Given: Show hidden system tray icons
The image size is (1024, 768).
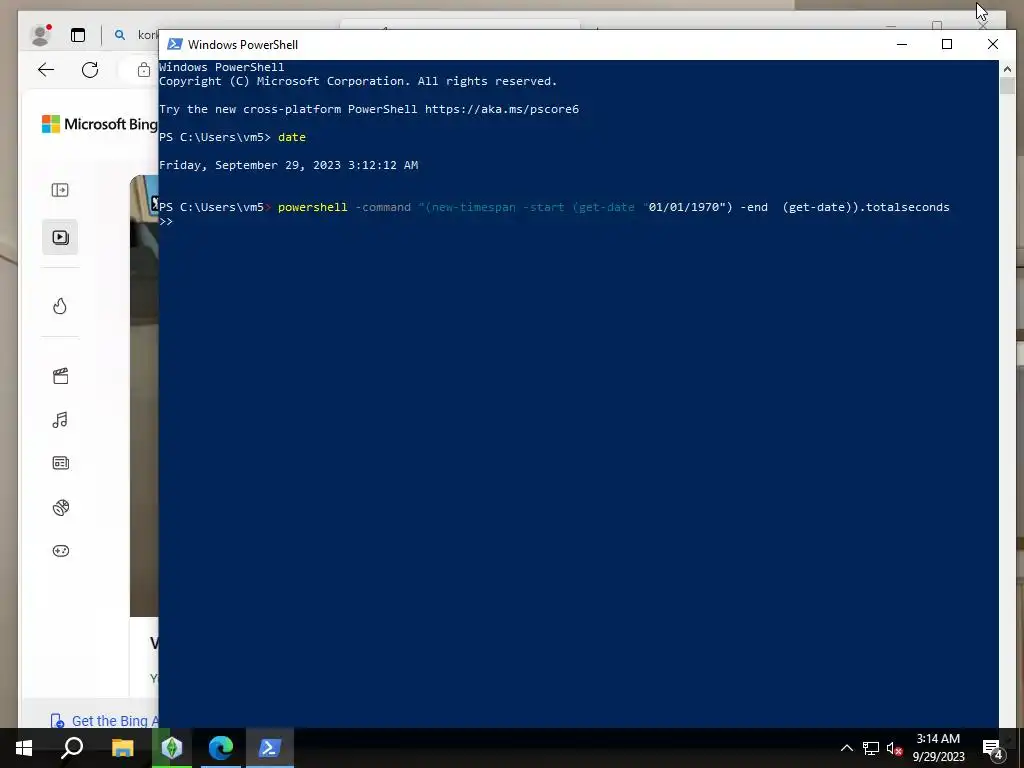Looking at the screenshot, I should click(x=846, y=748).
